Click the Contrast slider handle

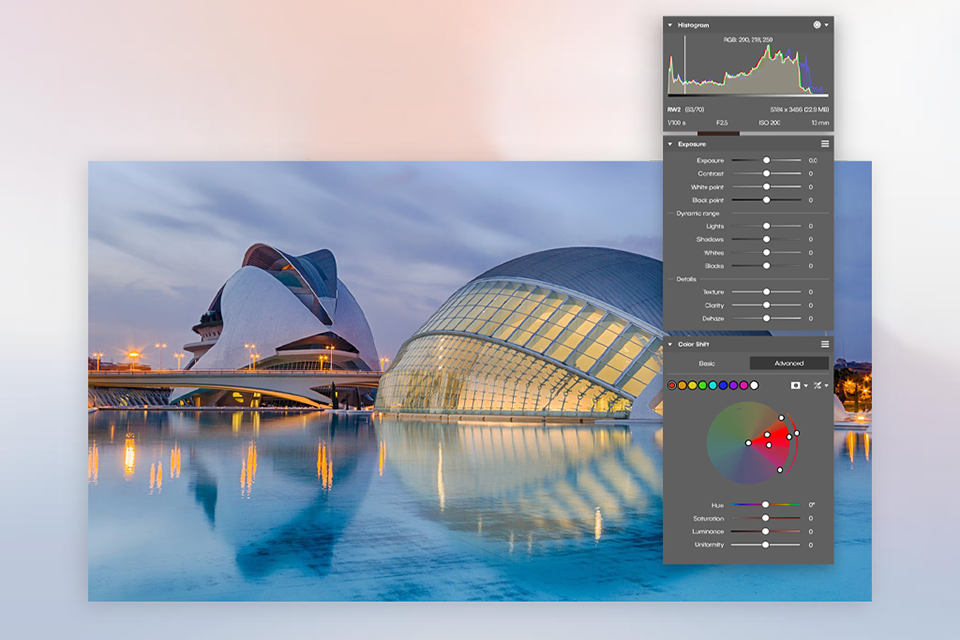[767, 173]
